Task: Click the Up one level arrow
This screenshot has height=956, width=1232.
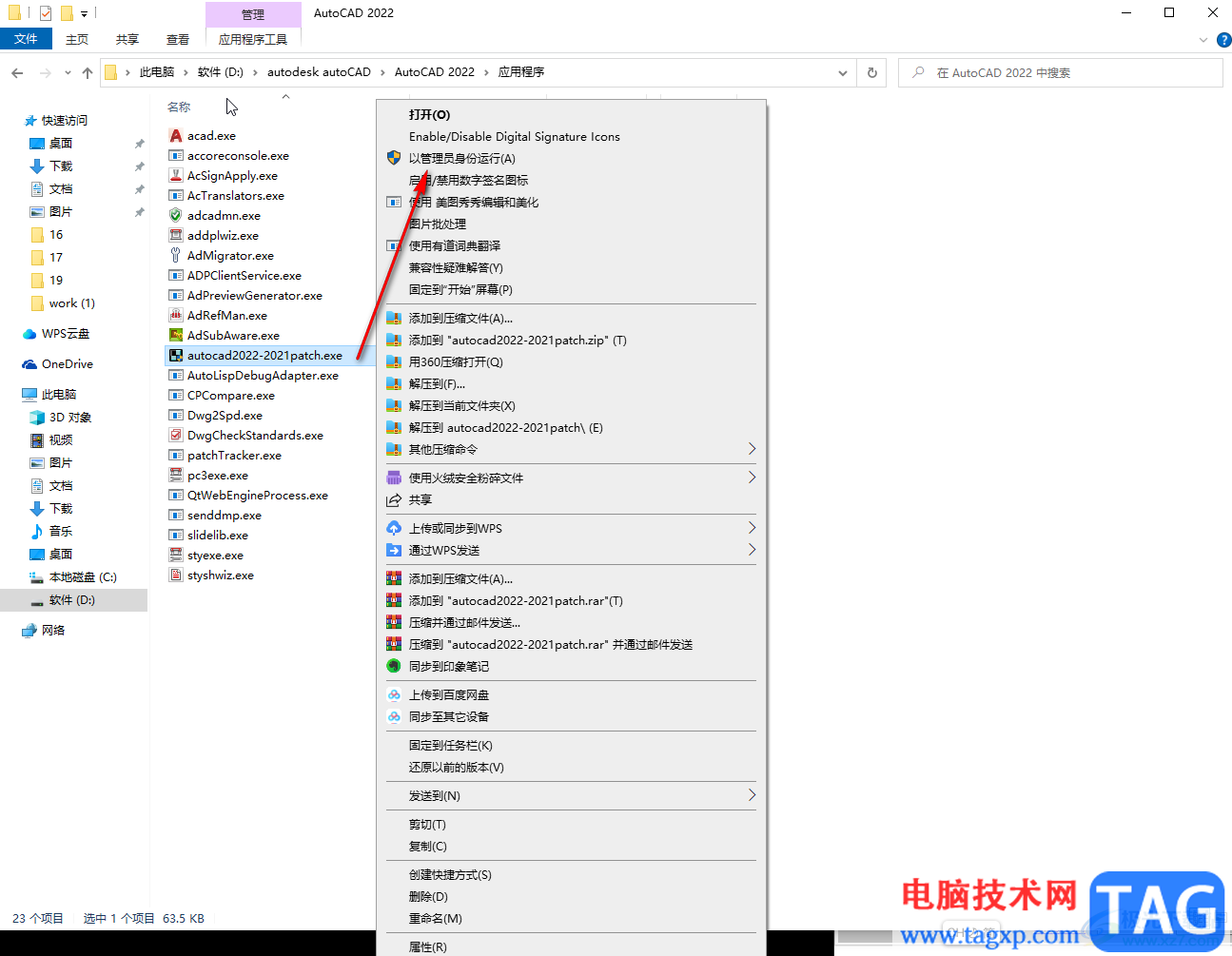Action: pyautogui.click(x=88, y=71)
